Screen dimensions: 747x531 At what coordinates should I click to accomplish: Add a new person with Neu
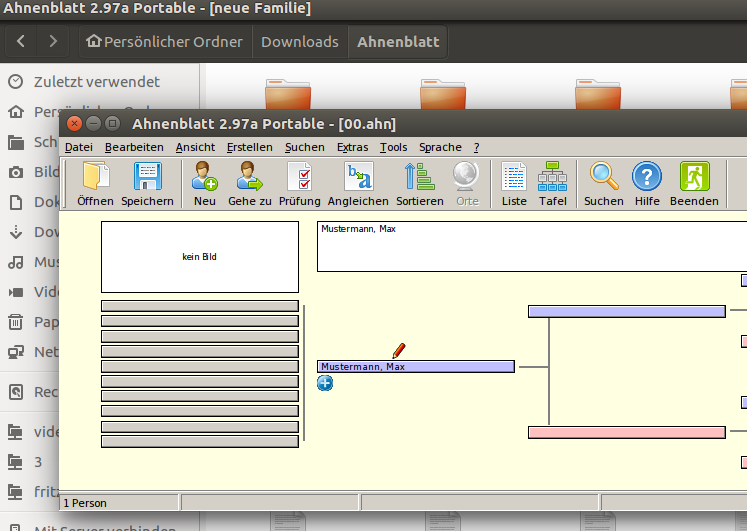tap(204, 184)
